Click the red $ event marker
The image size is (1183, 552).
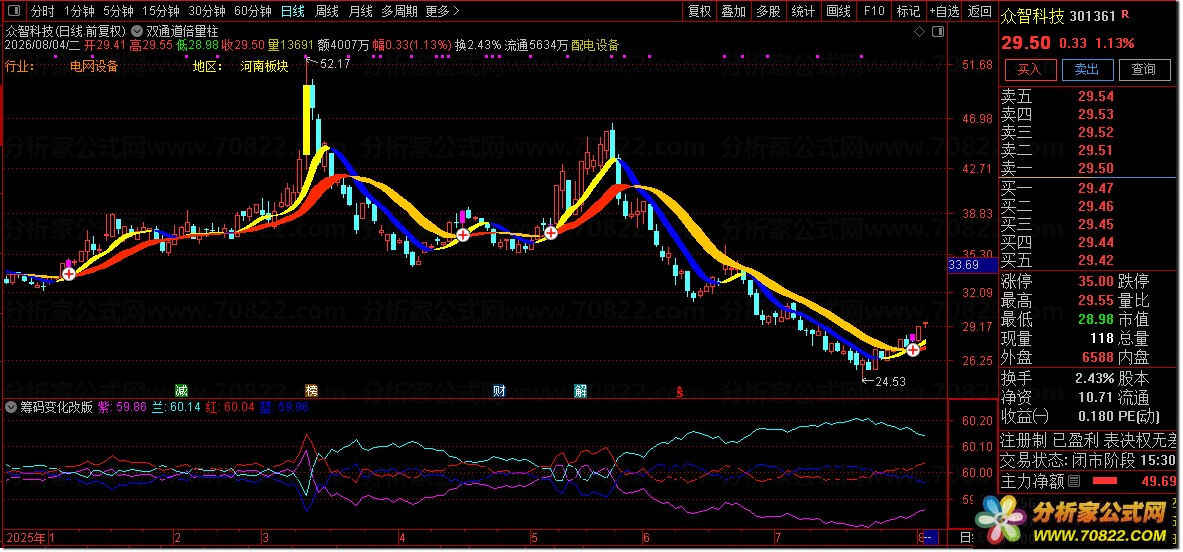click(680, 391)
